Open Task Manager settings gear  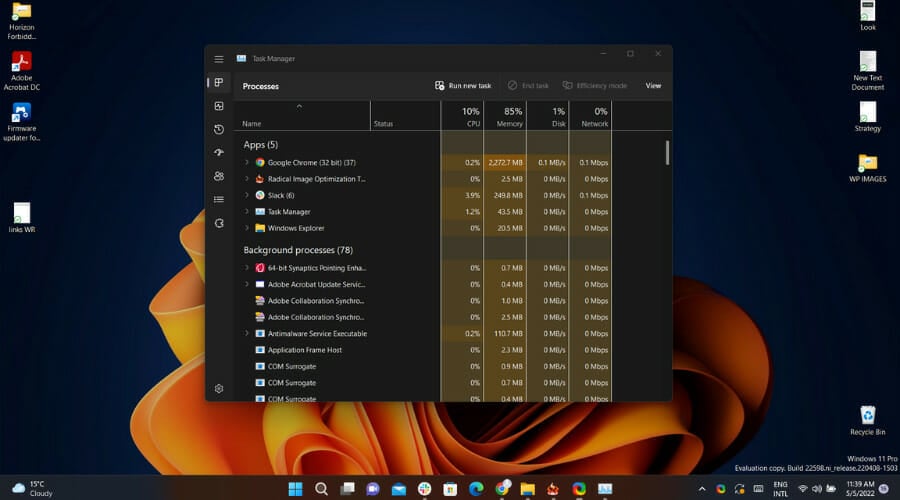click(219, 389)
